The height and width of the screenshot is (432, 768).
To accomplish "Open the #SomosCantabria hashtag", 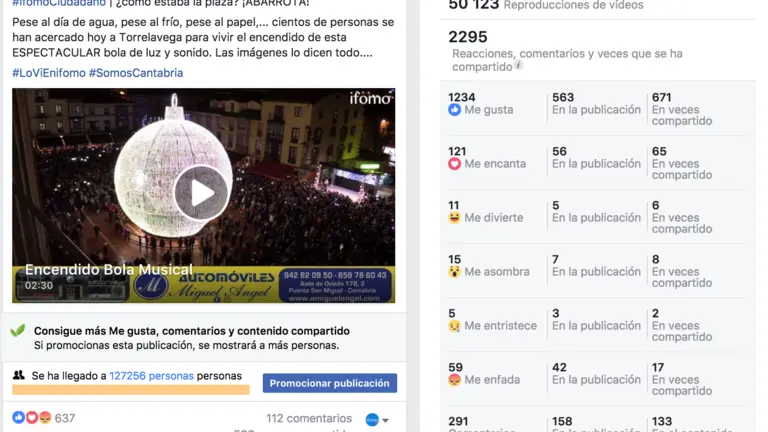I will (x=136, y=73).
